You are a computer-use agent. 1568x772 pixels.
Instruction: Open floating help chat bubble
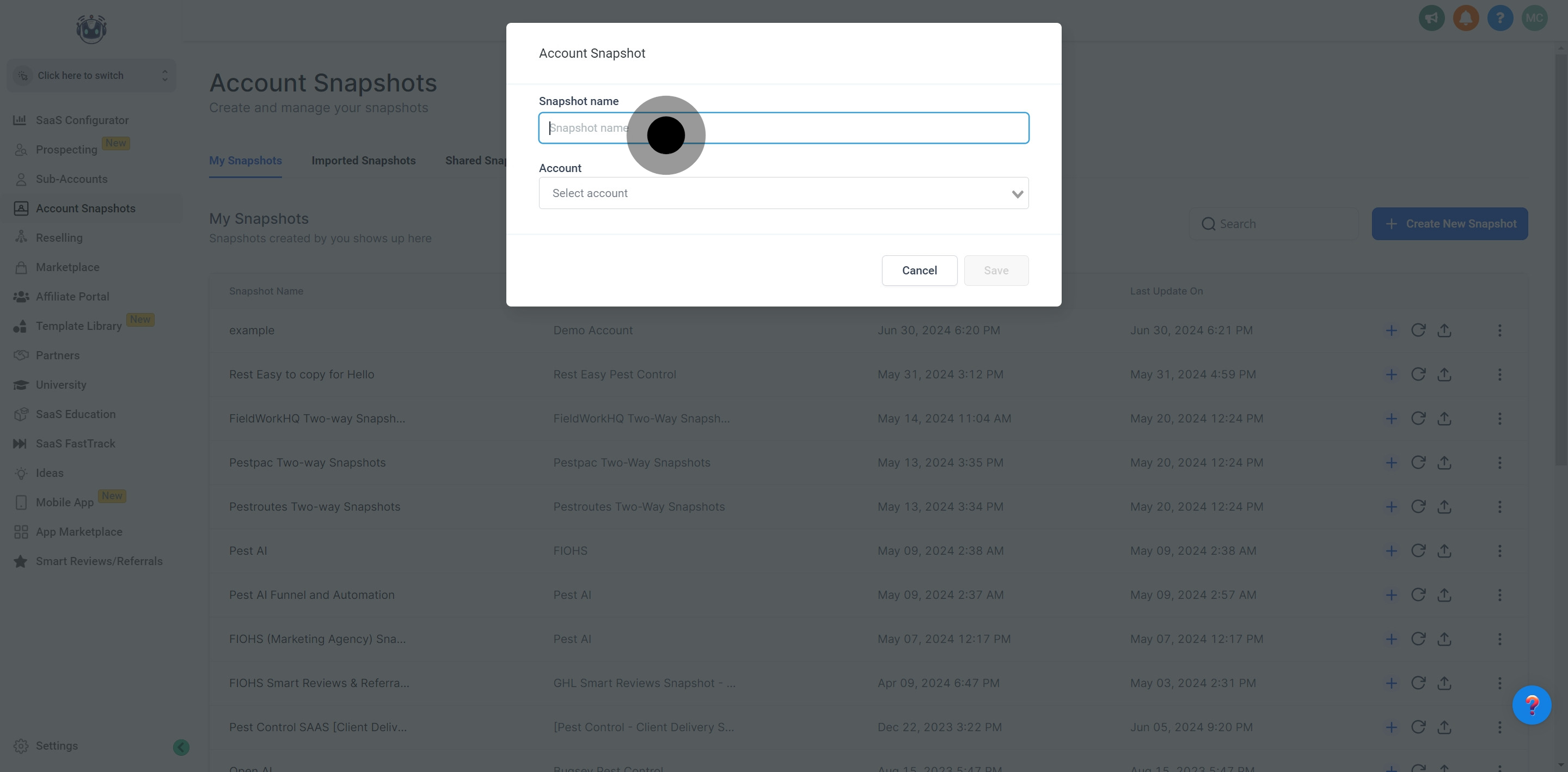pos(1532,705)
